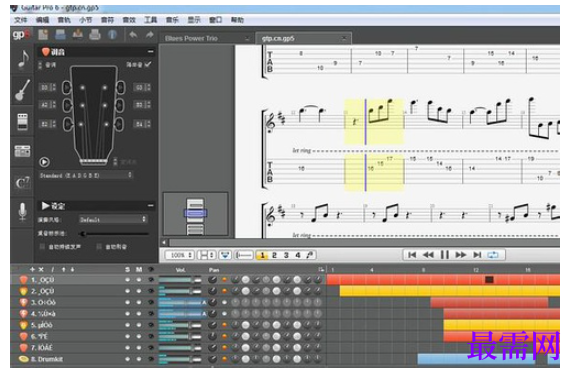Toggle mute dot for track 1

pos(139,280)
